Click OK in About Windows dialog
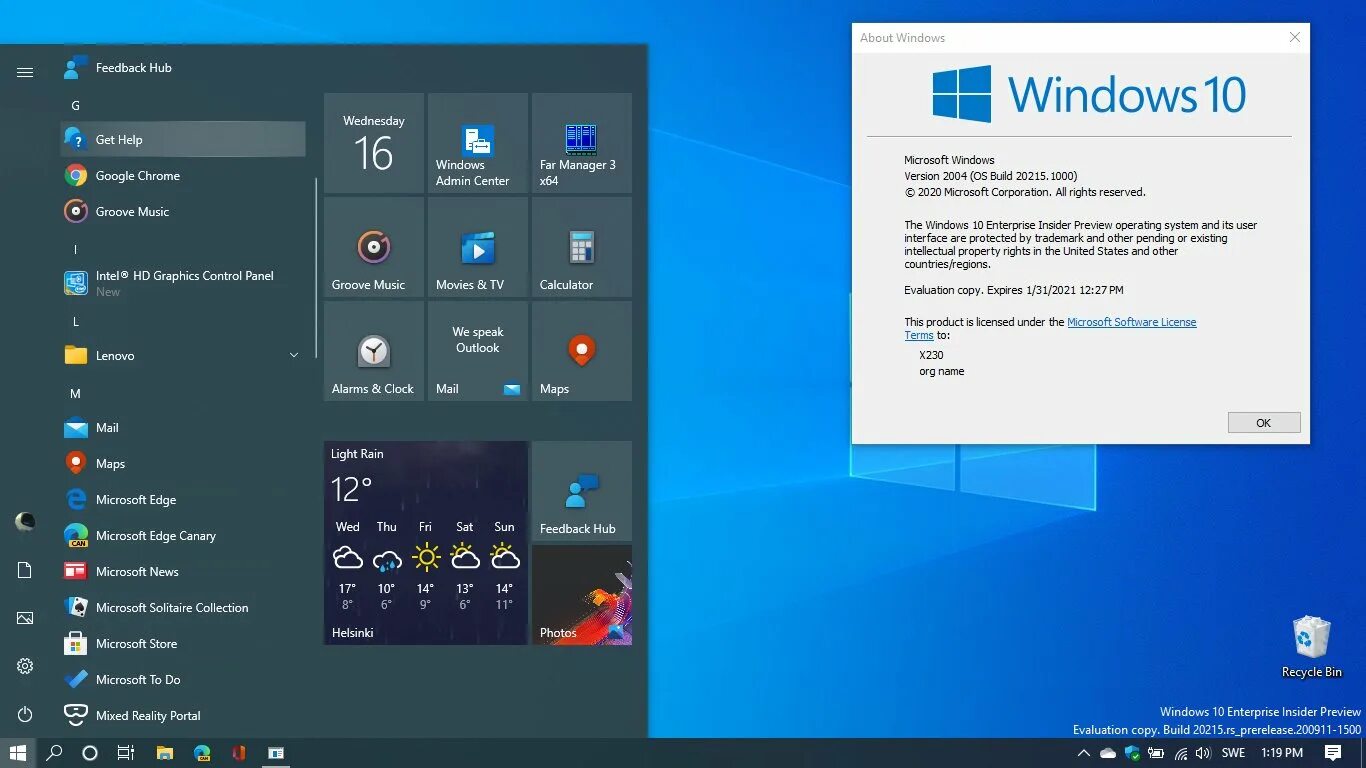 point(1264,423)
